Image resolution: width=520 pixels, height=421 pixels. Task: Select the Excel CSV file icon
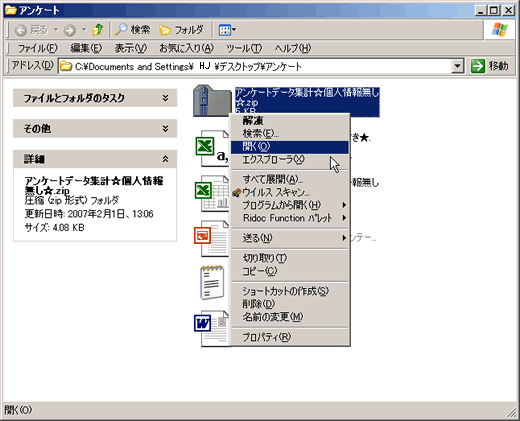[212, 149]
